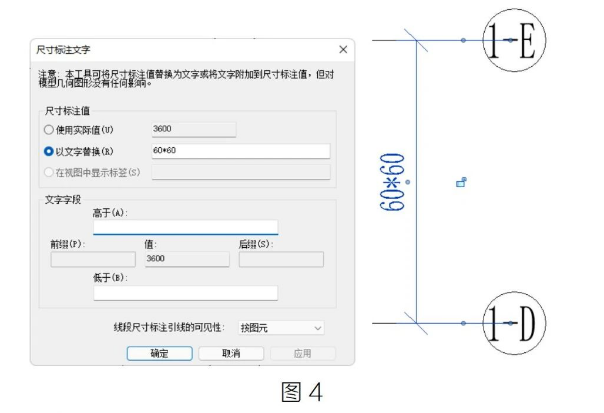
Task: Click the 值 field showing 3600
Action: click(x=187, y=259)
